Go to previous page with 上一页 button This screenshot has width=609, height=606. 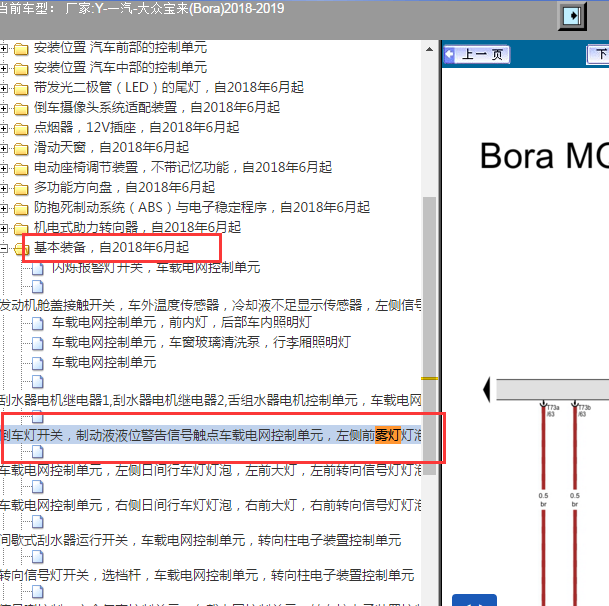pyautogui.click(x=477, y=54)
